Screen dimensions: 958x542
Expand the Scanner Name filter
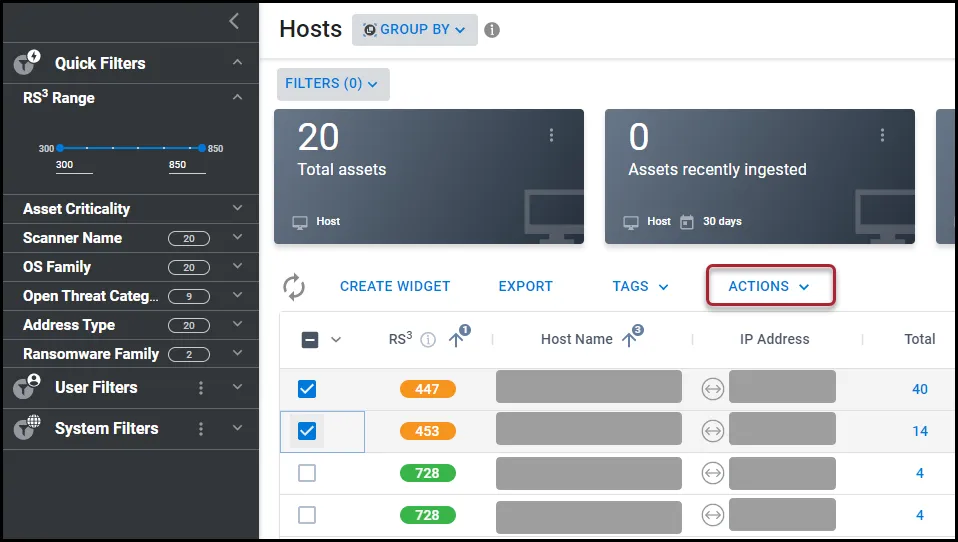click(238, 236)
